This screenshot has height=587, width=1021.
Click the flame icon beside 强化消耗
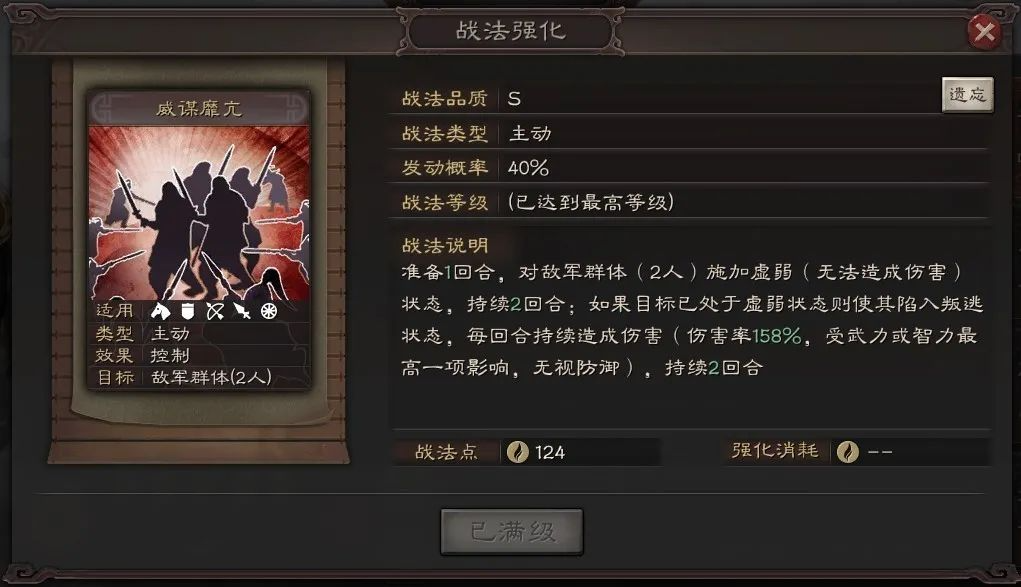(x=847, y=451)
